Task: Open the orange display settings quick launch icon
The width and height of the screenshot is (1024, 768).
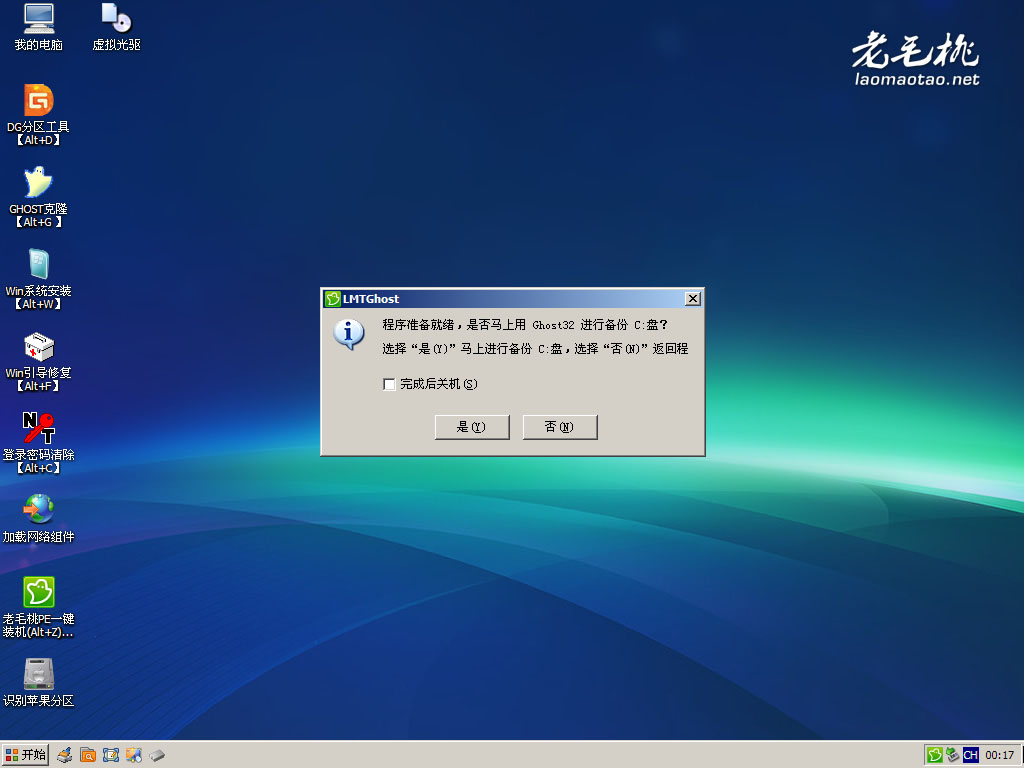Action: point(134,756)
